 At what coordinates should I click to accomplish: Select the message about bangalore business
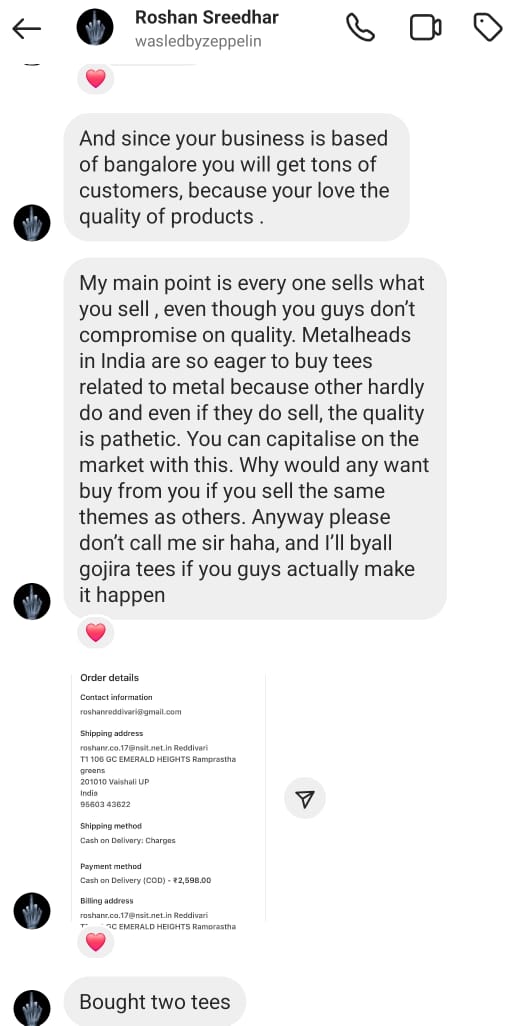pos(237,177)
